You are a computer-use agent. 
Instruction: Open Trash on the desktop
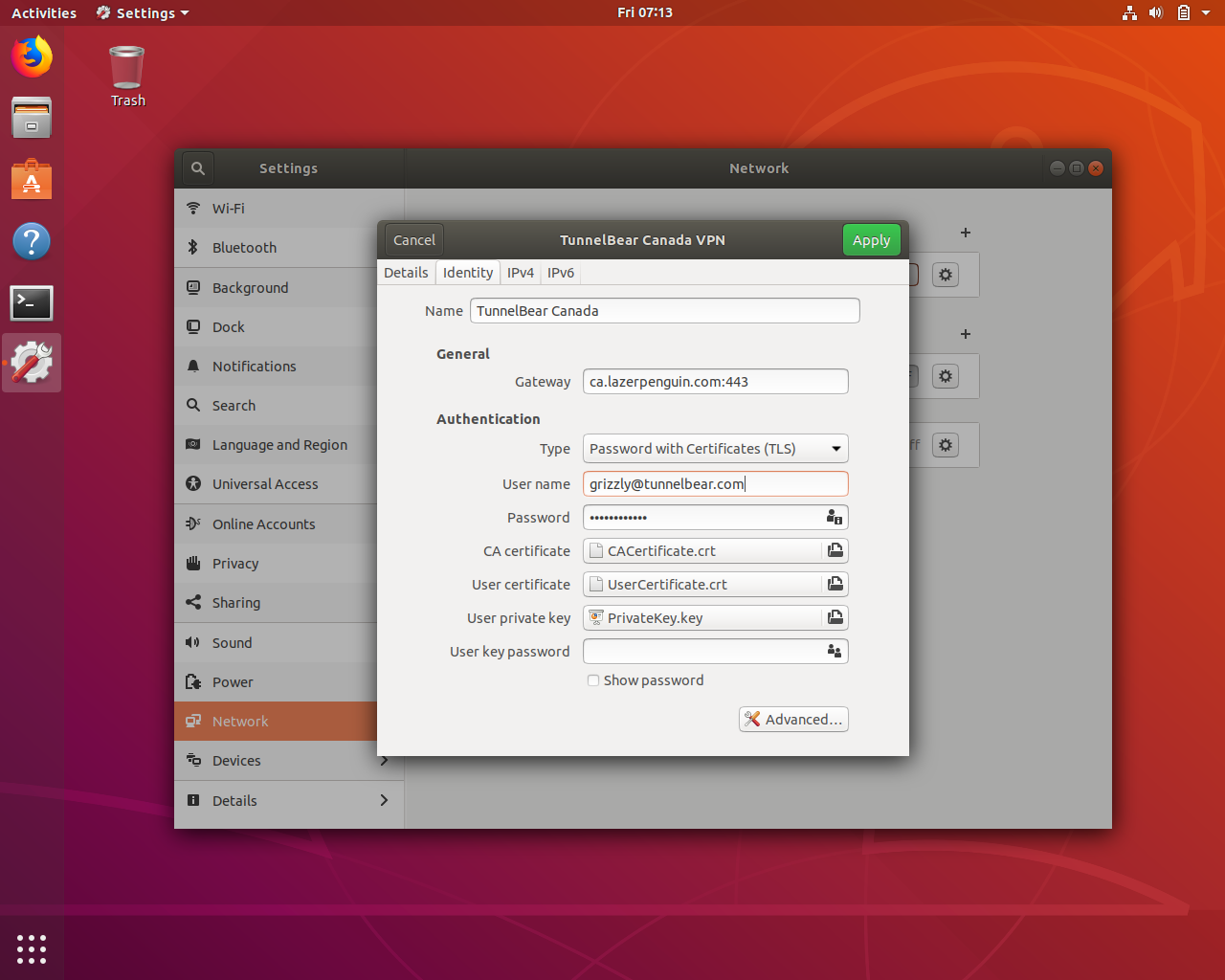(127, 77)
